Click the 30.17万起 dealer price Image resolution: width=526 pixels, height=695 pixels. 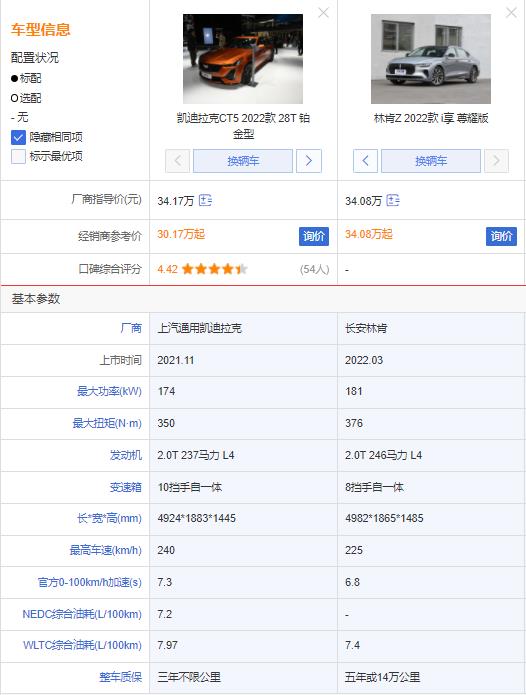coord(181,234)
